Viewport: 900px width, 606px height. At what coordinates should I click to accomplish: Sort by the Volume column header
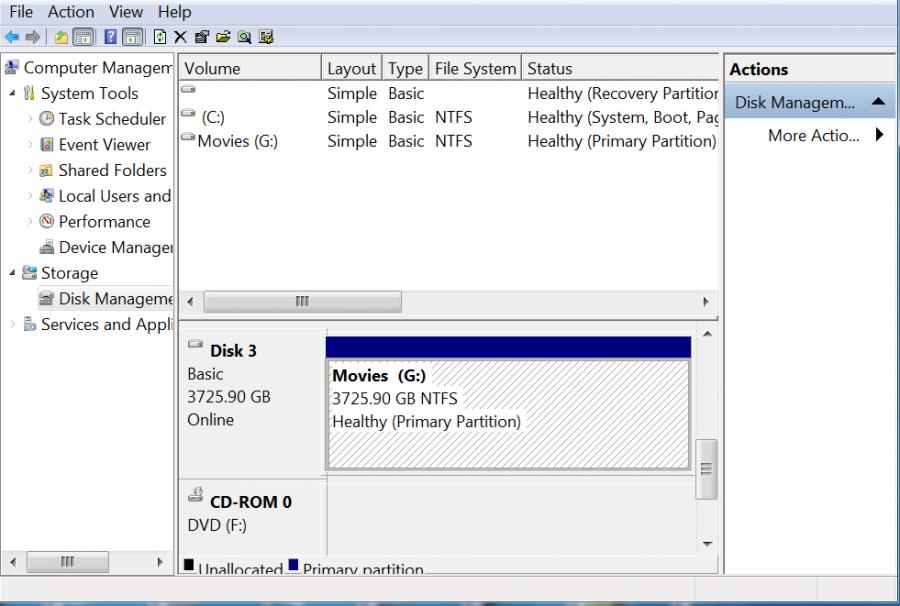pyautogui.click(x=250, y=68)
